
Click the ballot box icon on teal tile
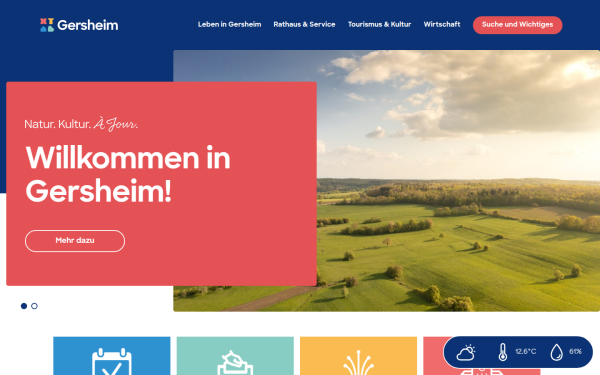pos(235,363)
